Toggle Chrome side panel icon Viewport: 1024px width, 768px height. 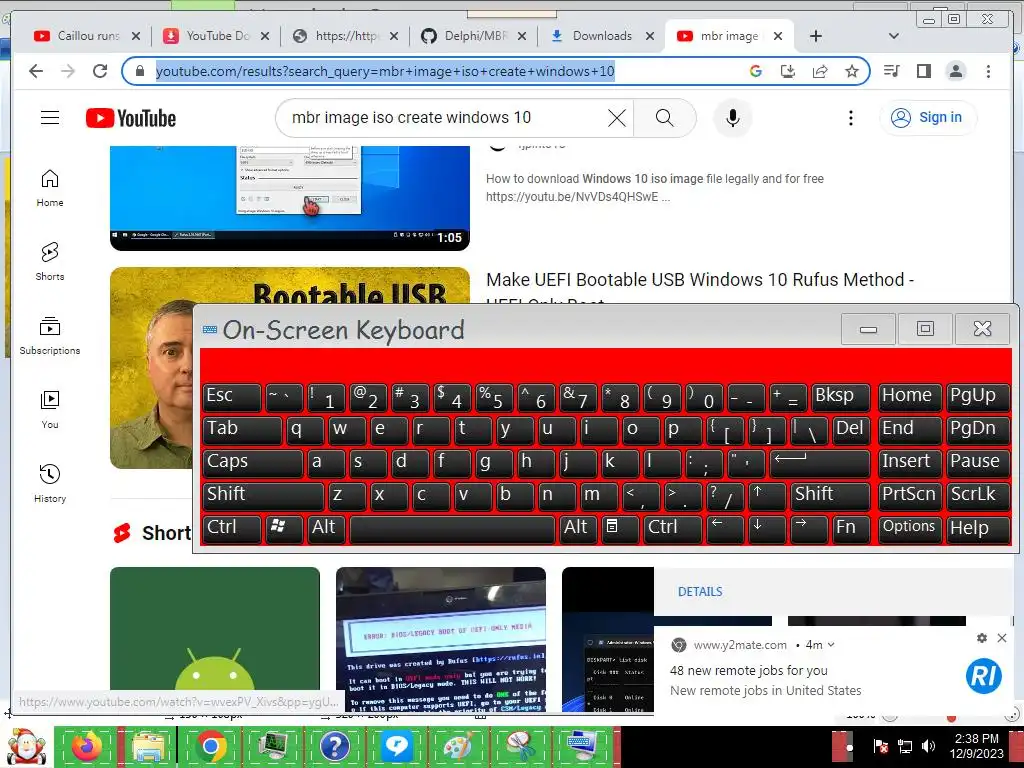point(923,71)
